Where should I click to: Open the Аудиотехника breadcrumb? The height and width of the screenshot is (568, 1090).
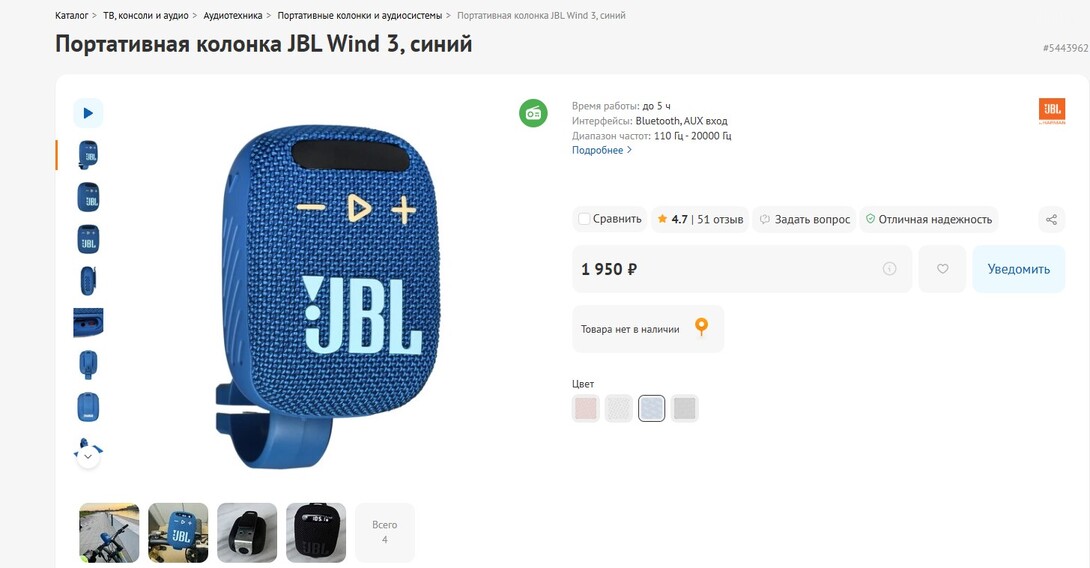coord(233,15)
